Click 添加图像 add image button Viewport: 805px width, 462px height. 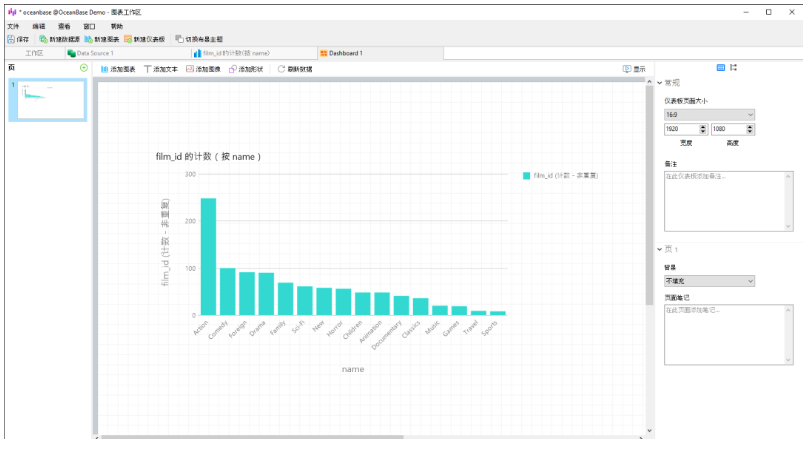[x=203, y=69]
